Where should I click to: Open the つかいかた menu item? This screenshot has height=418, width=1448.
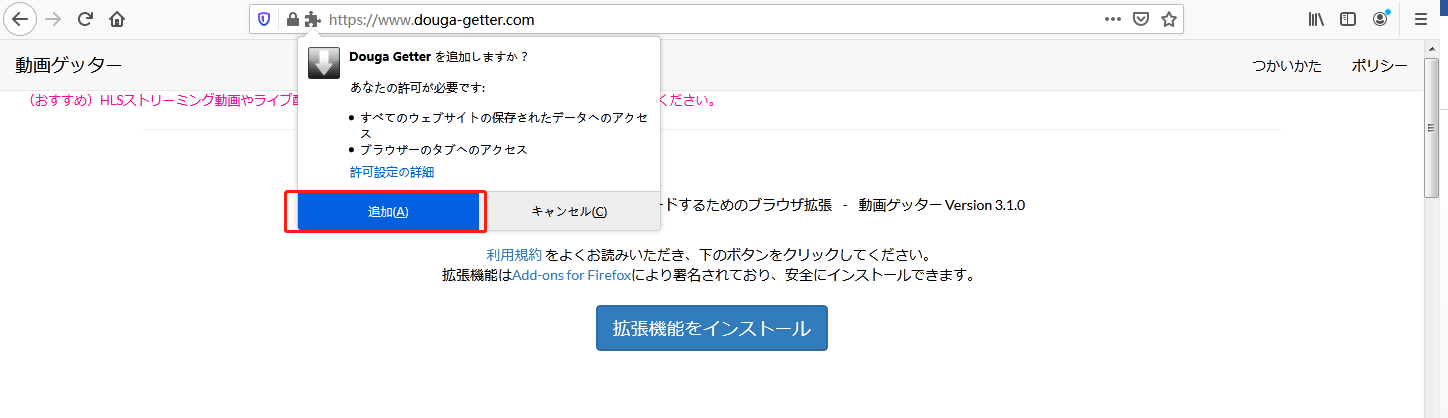(x=1287, y=66)
